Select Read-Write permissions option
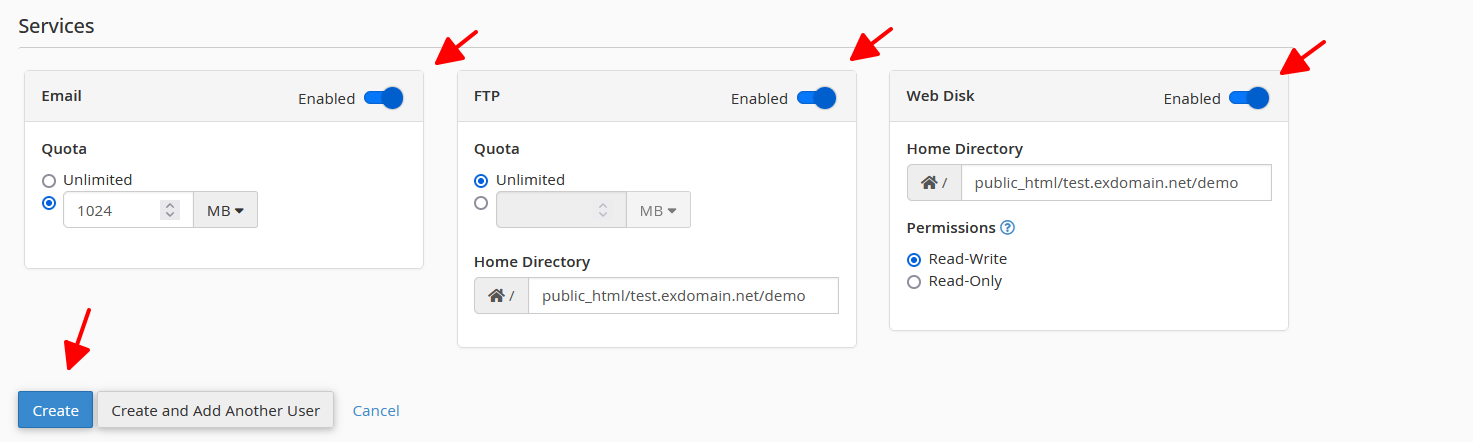 914,260
